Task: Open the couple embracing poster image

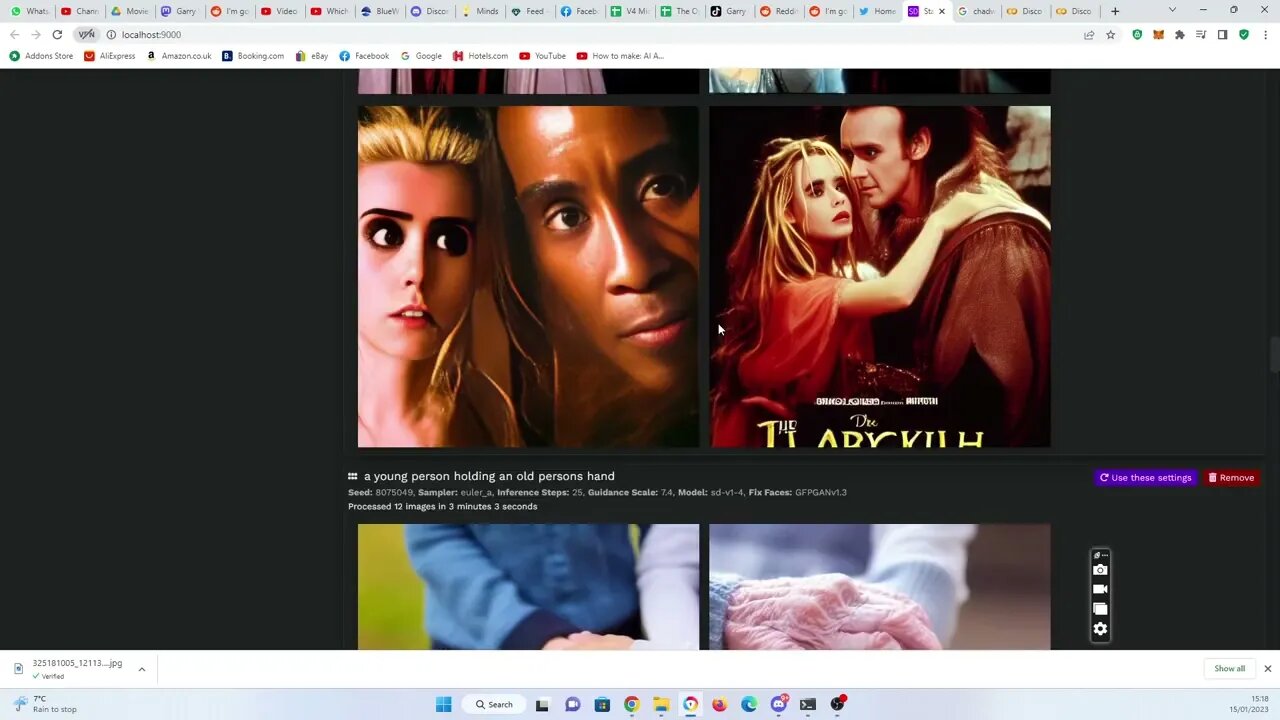Action: (880, 277)
